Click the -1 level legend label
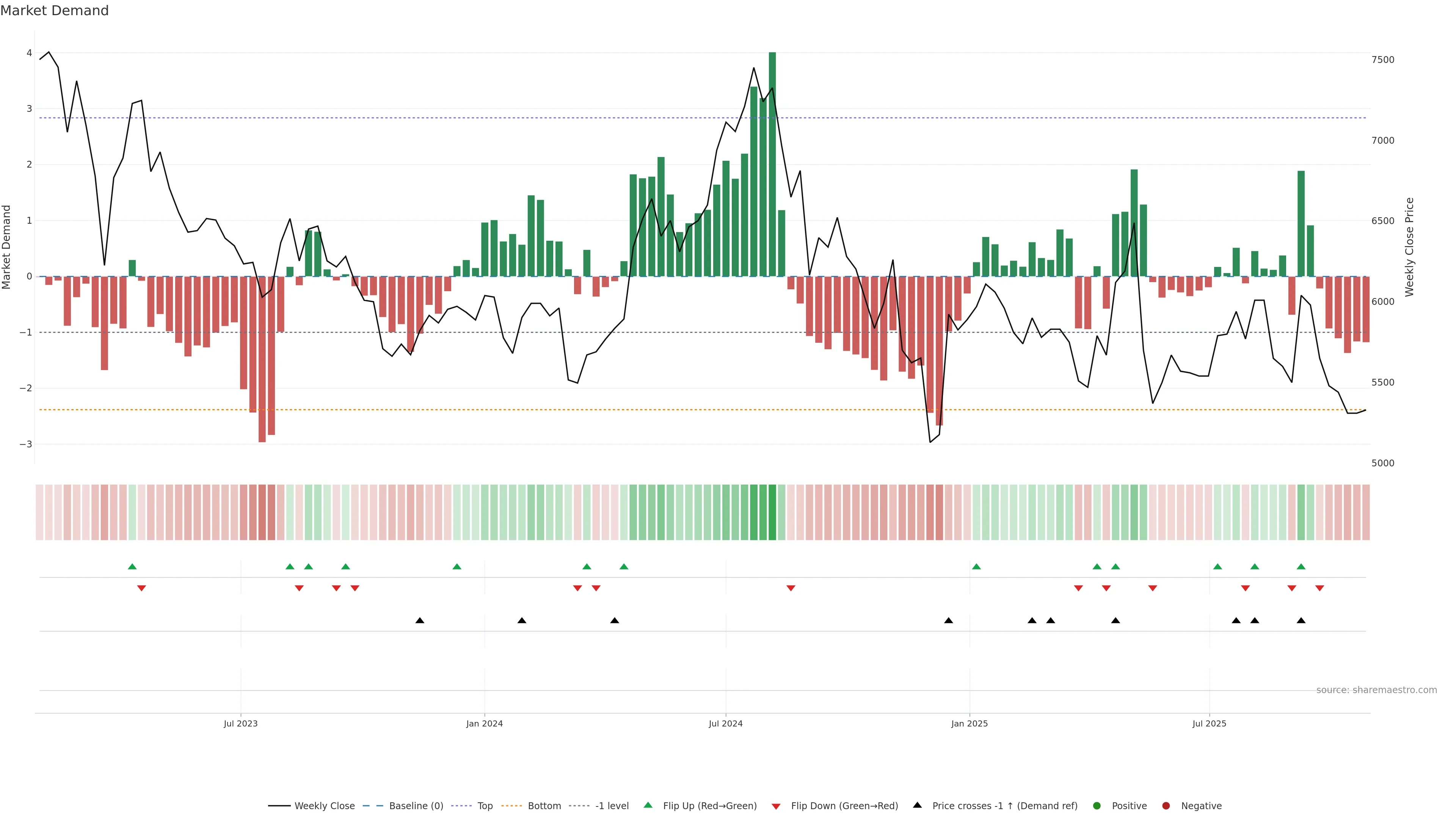 612,806
